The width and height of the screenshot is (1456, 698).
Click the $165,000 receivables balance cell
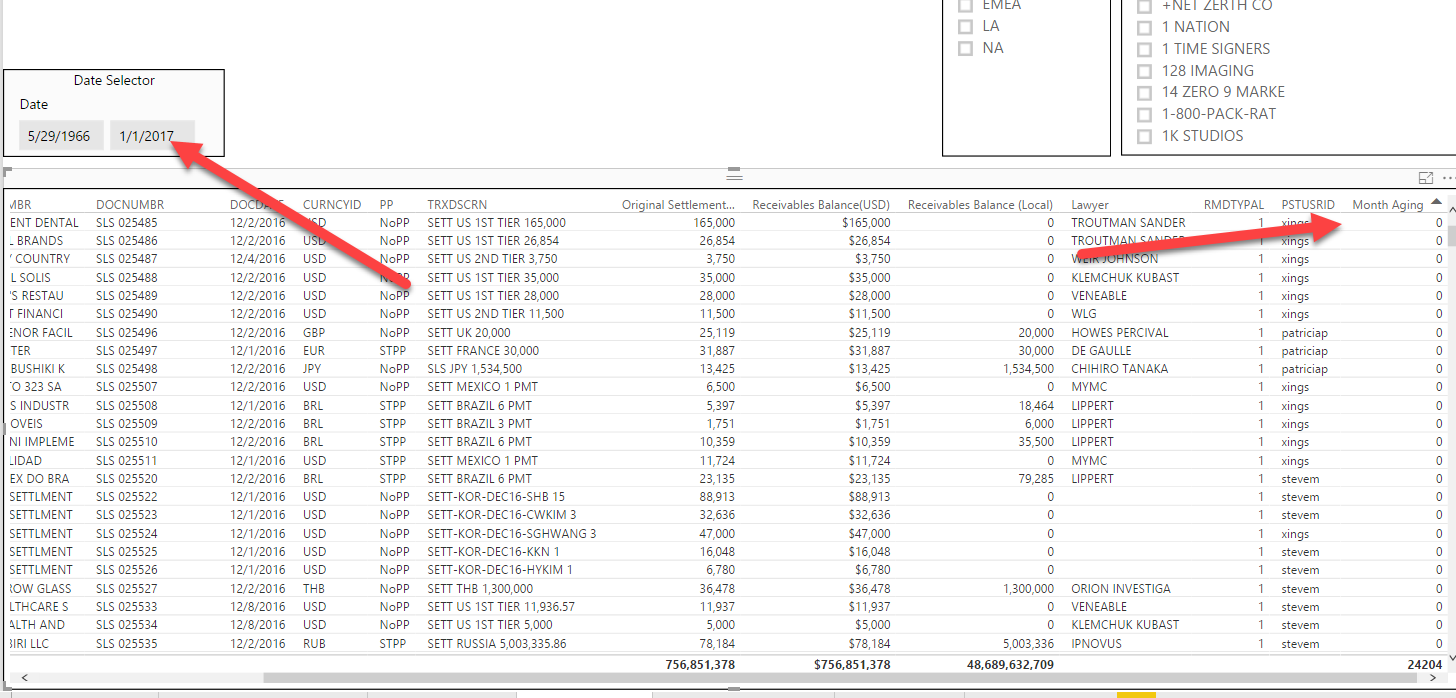864,222
